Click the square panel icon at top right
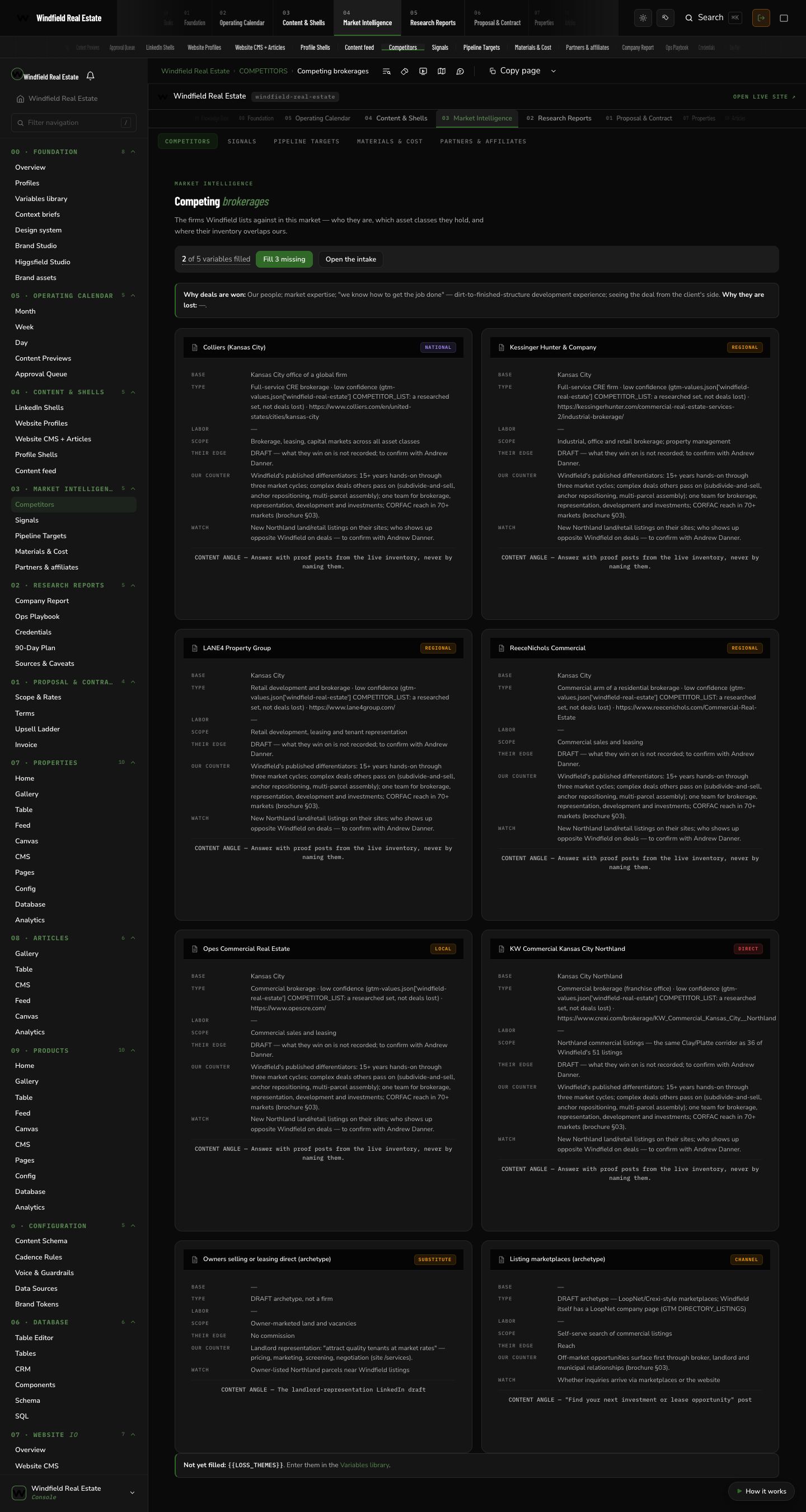Viewport: 806px width, 1512px height. pos(784,17)
